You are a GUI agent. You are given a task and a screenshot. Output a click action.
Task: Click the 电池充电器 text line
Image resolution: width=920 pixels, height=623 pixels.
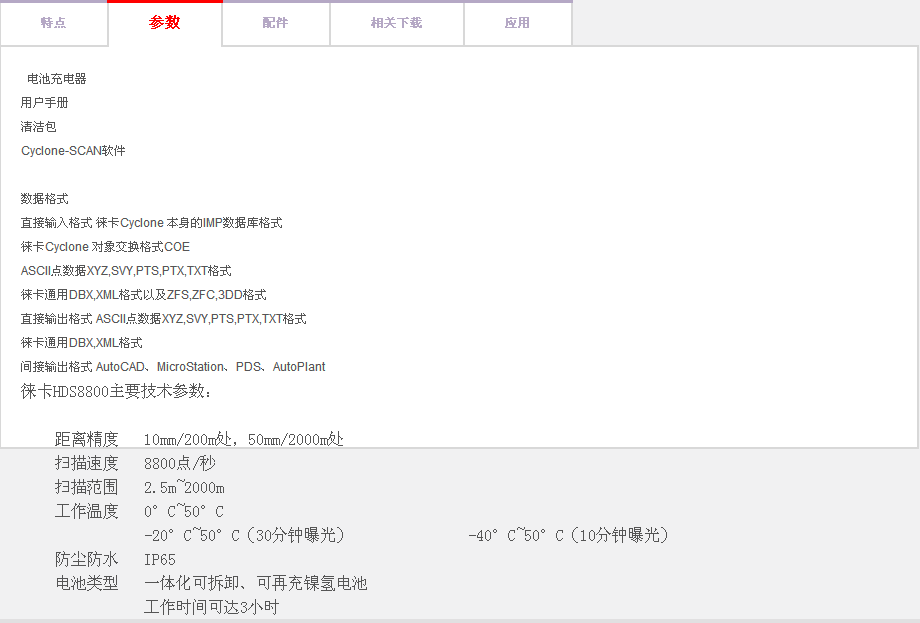click(56, 79)
